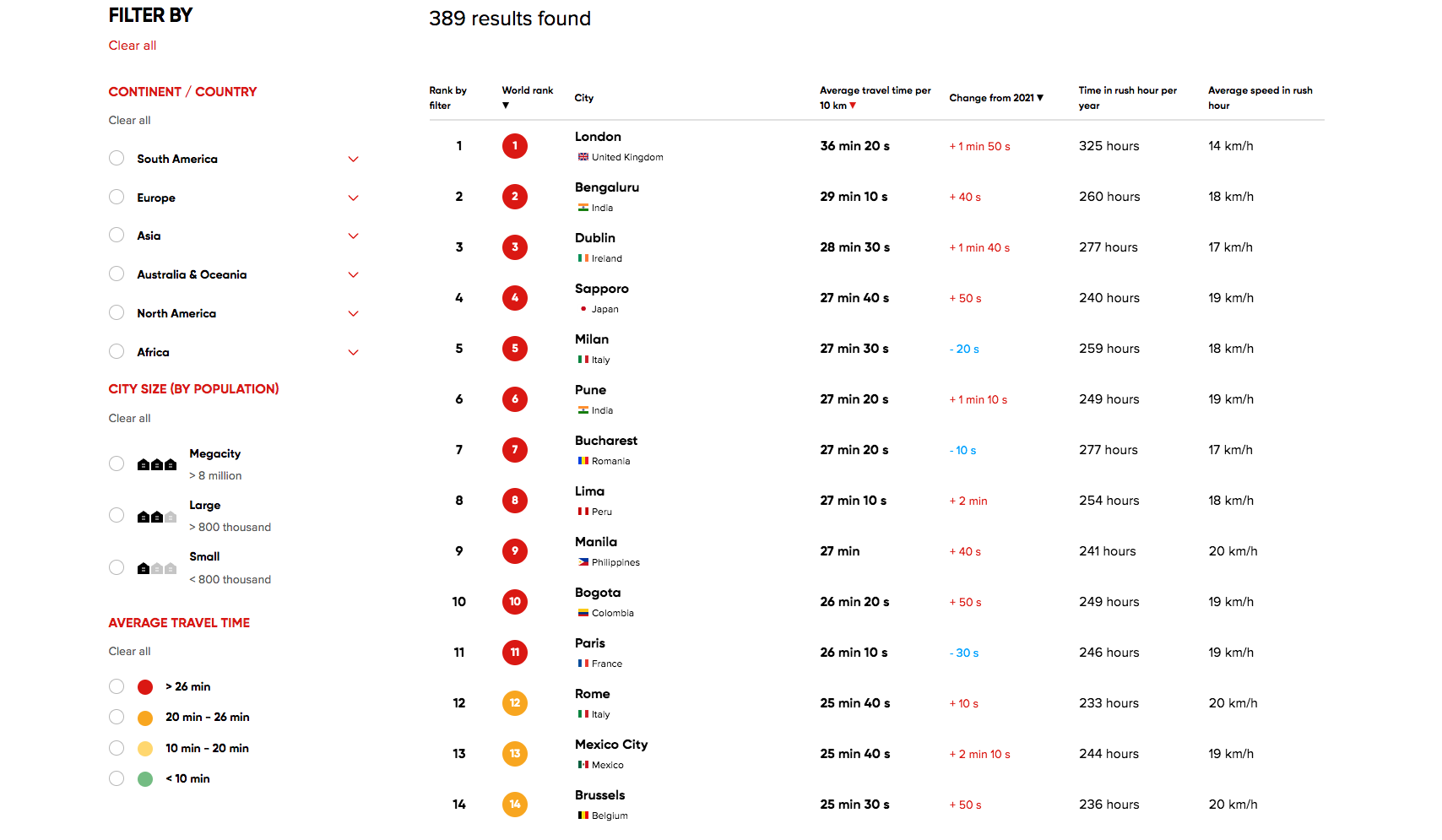Click the orange rank 12 badge for Rome
The width and height of the screenshot is (1442, 840).
(x=514, y=703)
